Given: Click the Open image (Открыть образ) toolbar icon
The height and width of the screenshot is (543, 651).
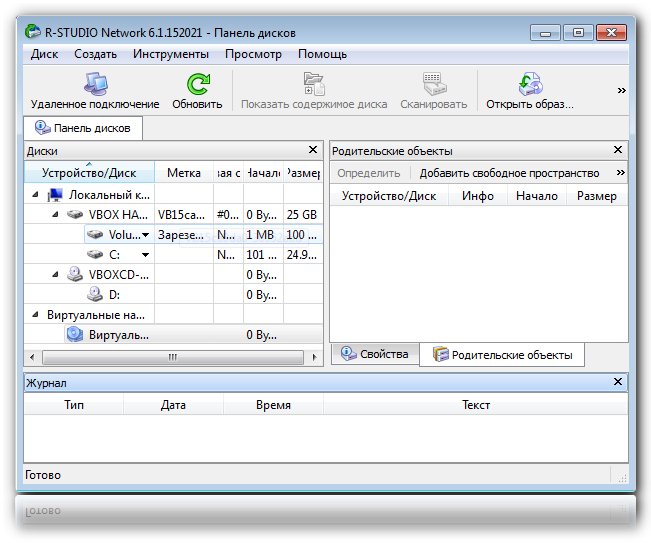Looking at the screenshot, I should click(x=529, y=85).
